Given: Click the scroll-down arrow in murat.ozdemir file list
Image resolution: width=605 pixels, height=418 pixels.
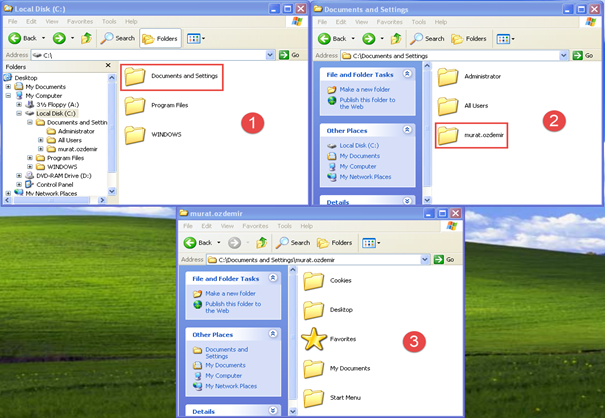Looking at the screenshot, I should pyautogui.click(x=293, y=411).
